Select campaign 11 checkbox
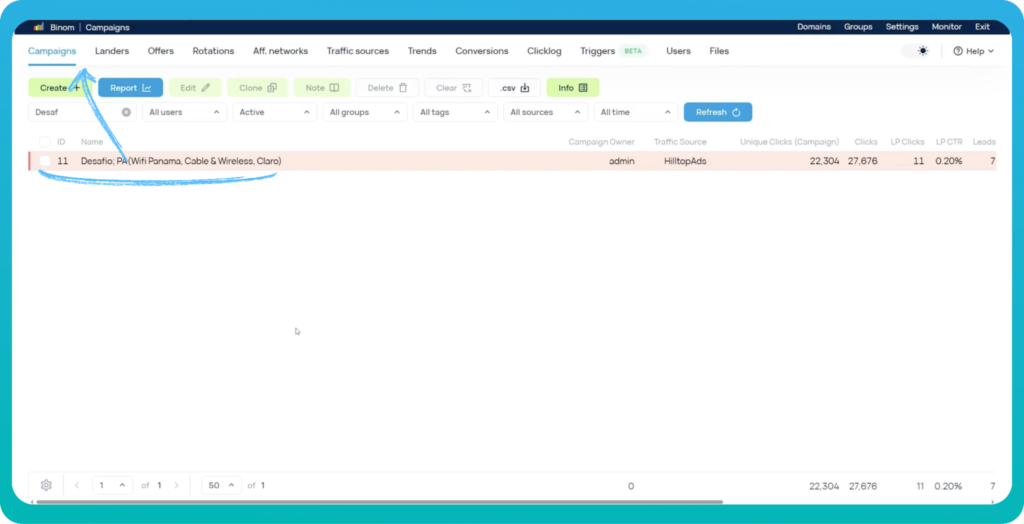Screen dimensions: 1024x524 pos(45,161)
